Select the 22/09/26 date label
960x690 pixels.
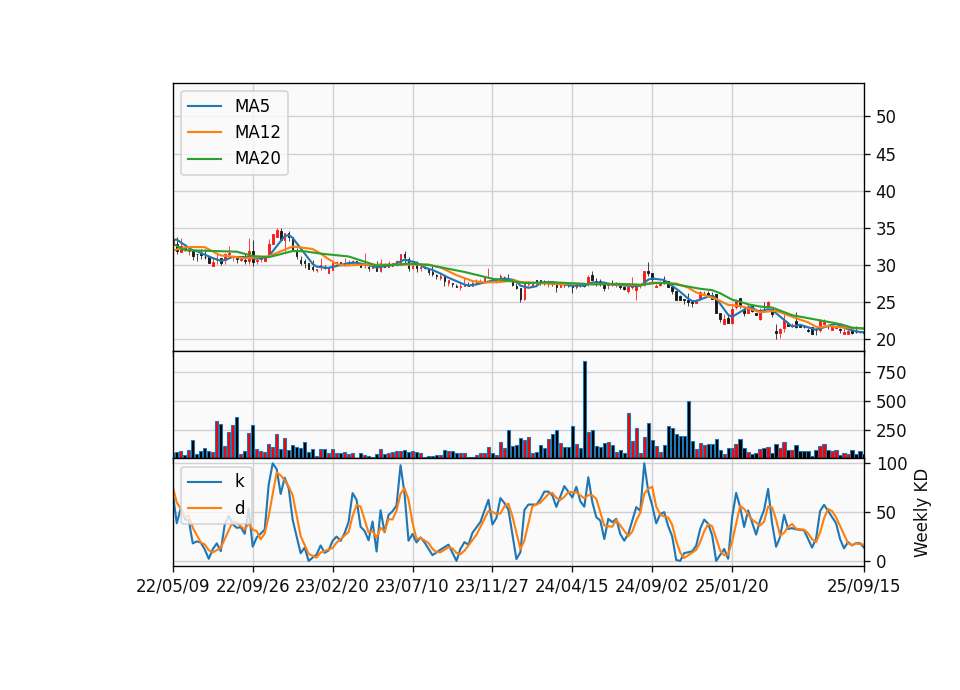(253, 586)
